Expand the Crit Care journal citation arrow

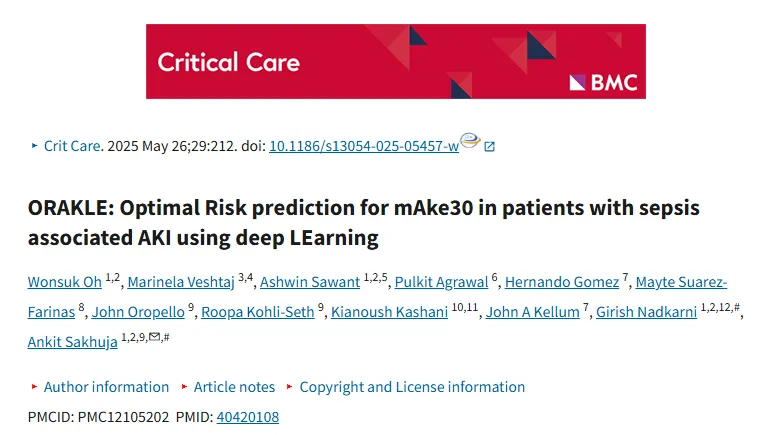34,146
